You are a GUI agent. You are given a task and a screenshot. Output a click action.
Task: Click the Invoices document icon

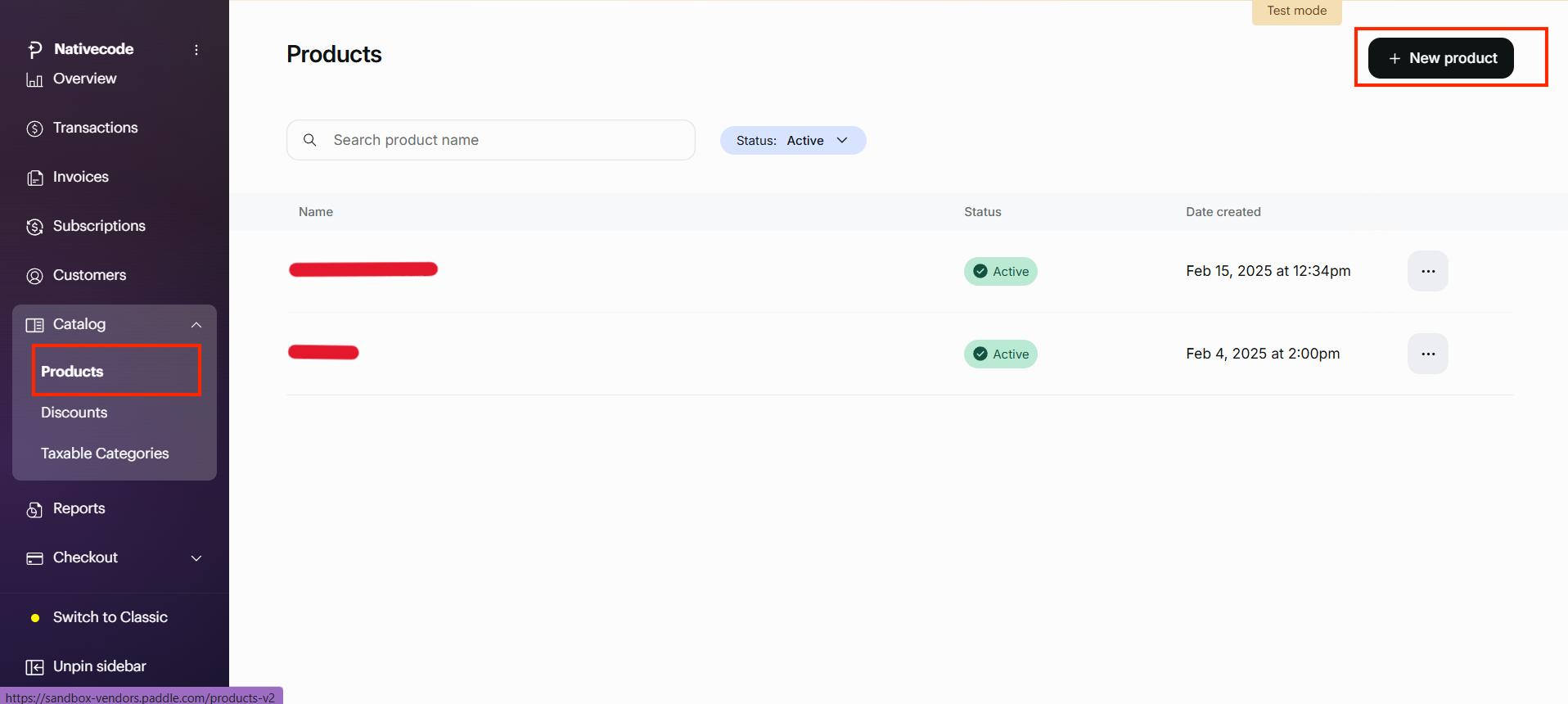34,178
